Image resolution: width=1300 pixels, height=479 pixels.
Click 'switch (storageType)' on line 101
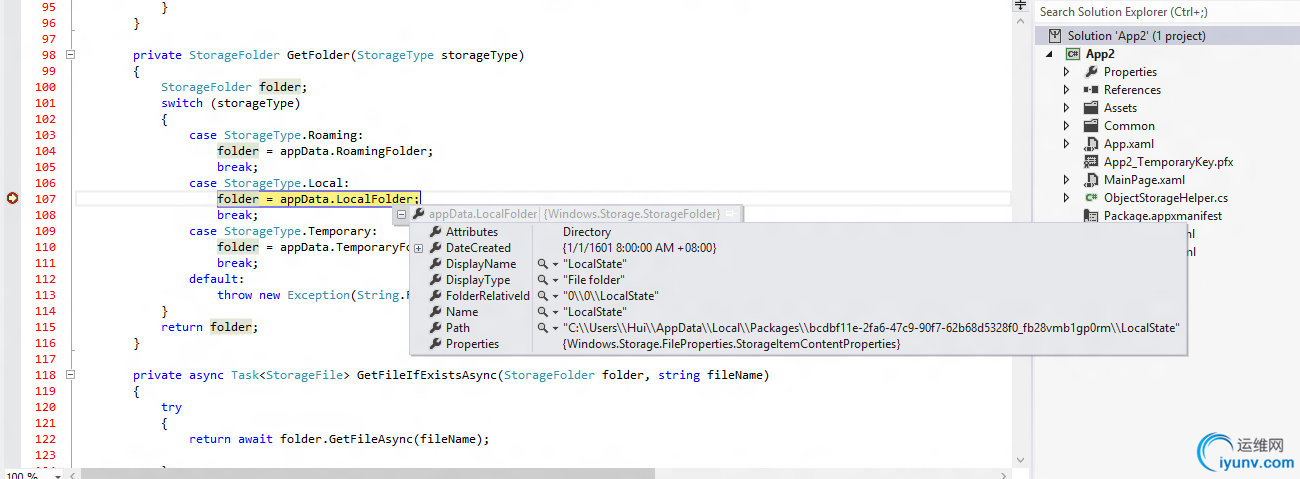pyautogui.click(x=231, y=103)
